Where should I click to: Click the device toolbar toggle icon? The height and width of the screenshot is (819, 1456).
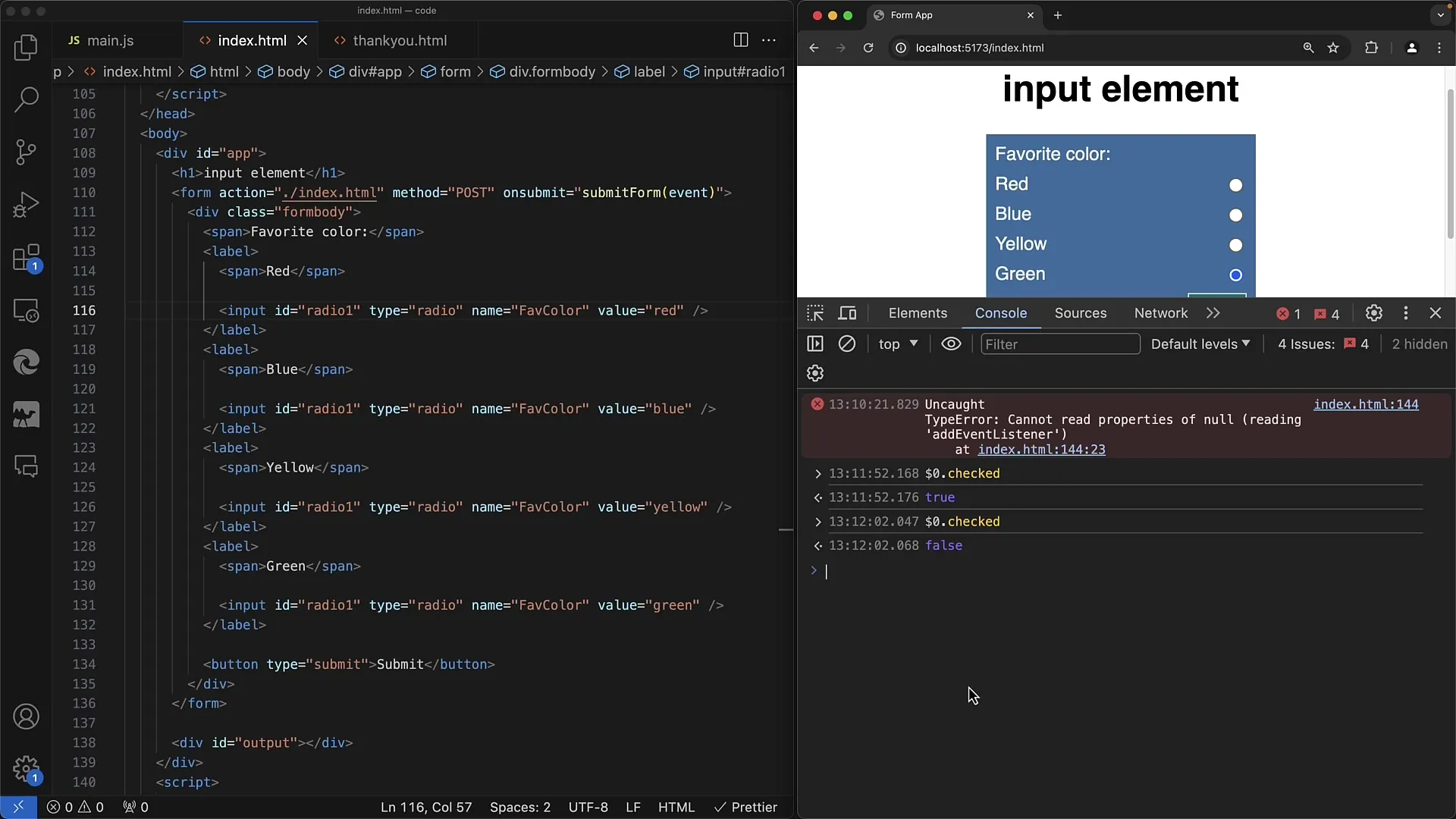[847, 313]
